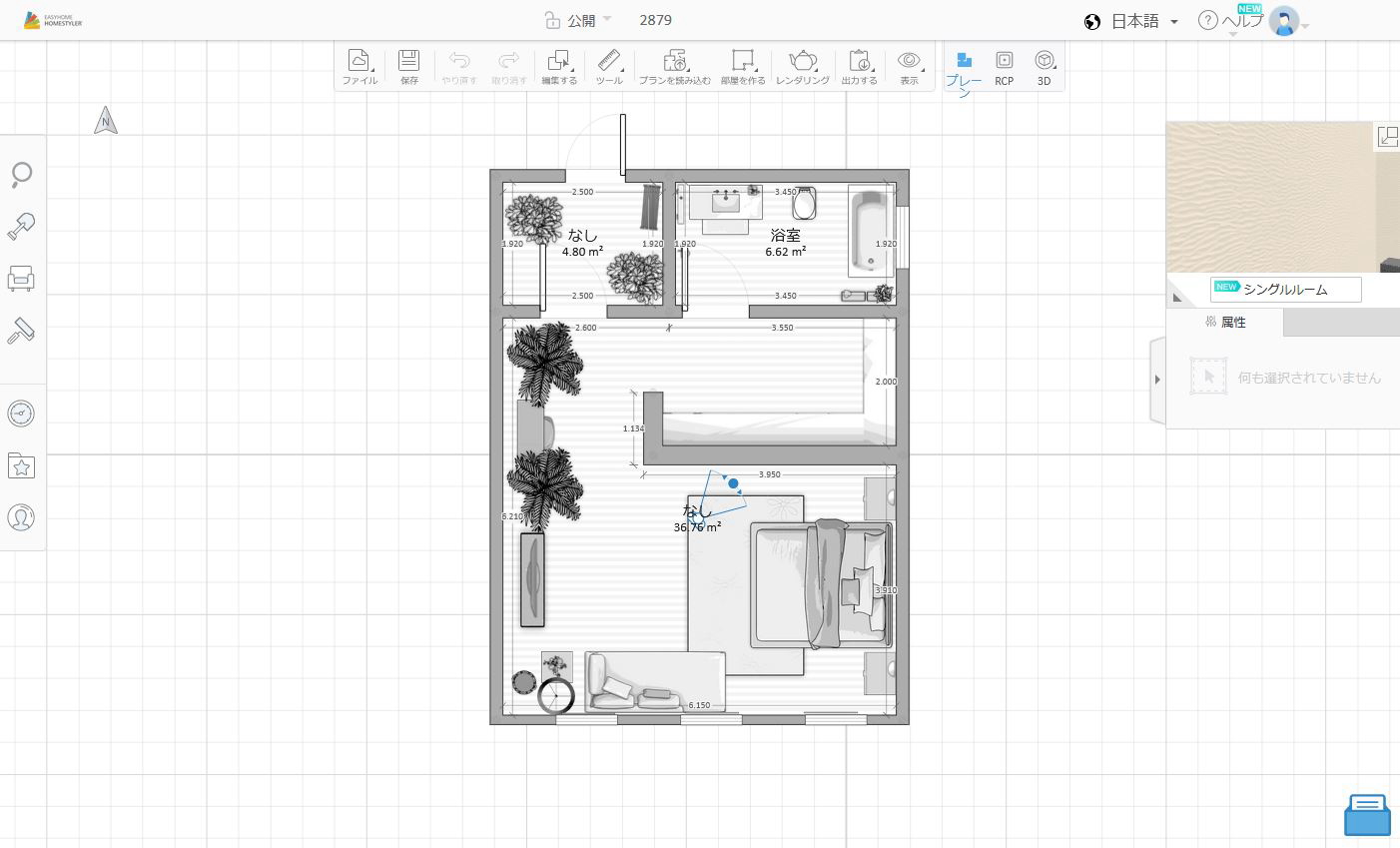
Task: Click the 3.950 wall dimension label
Action: click(769, 474)
